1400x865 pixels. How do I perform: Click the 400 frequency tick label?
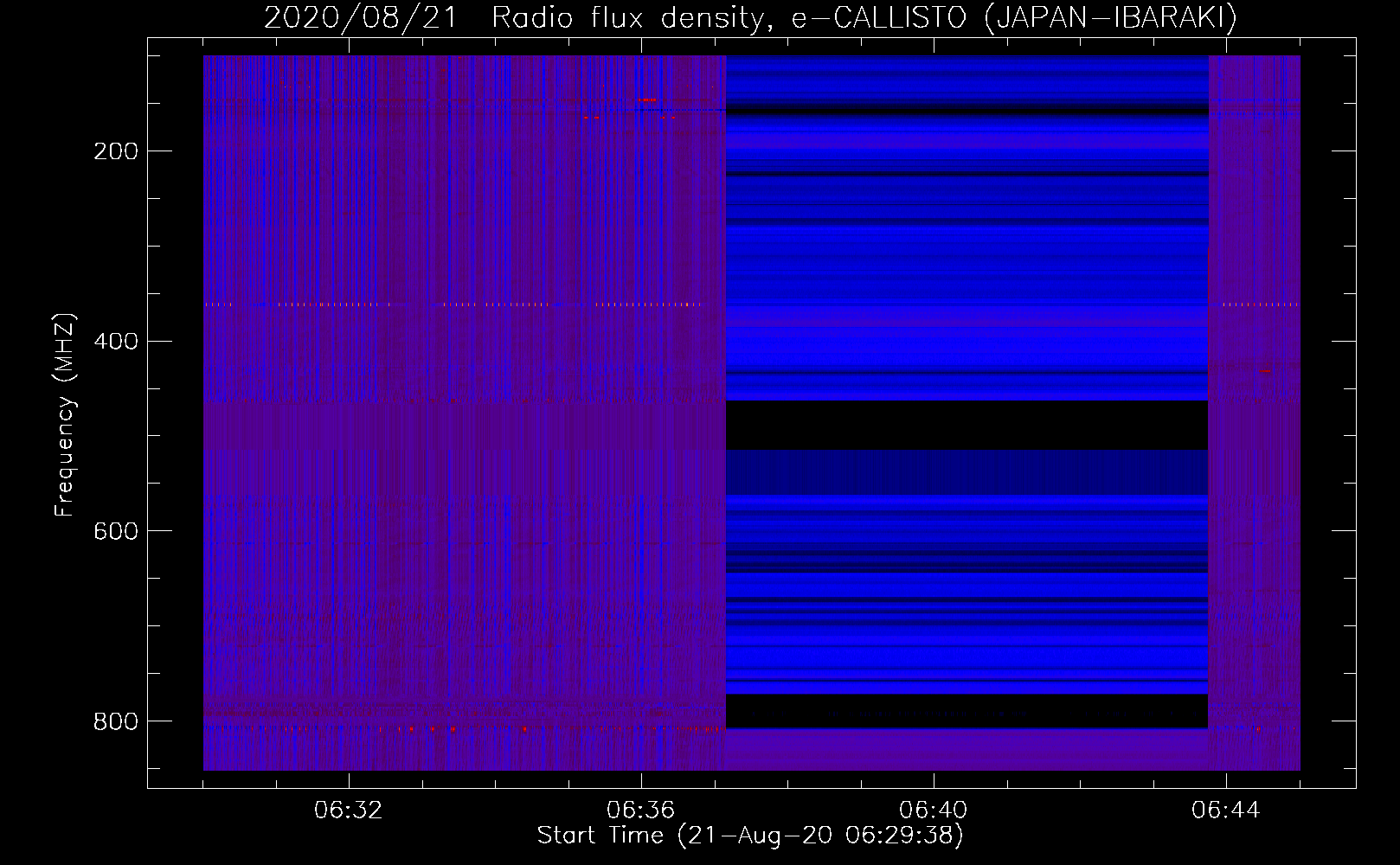pos(116,342)
